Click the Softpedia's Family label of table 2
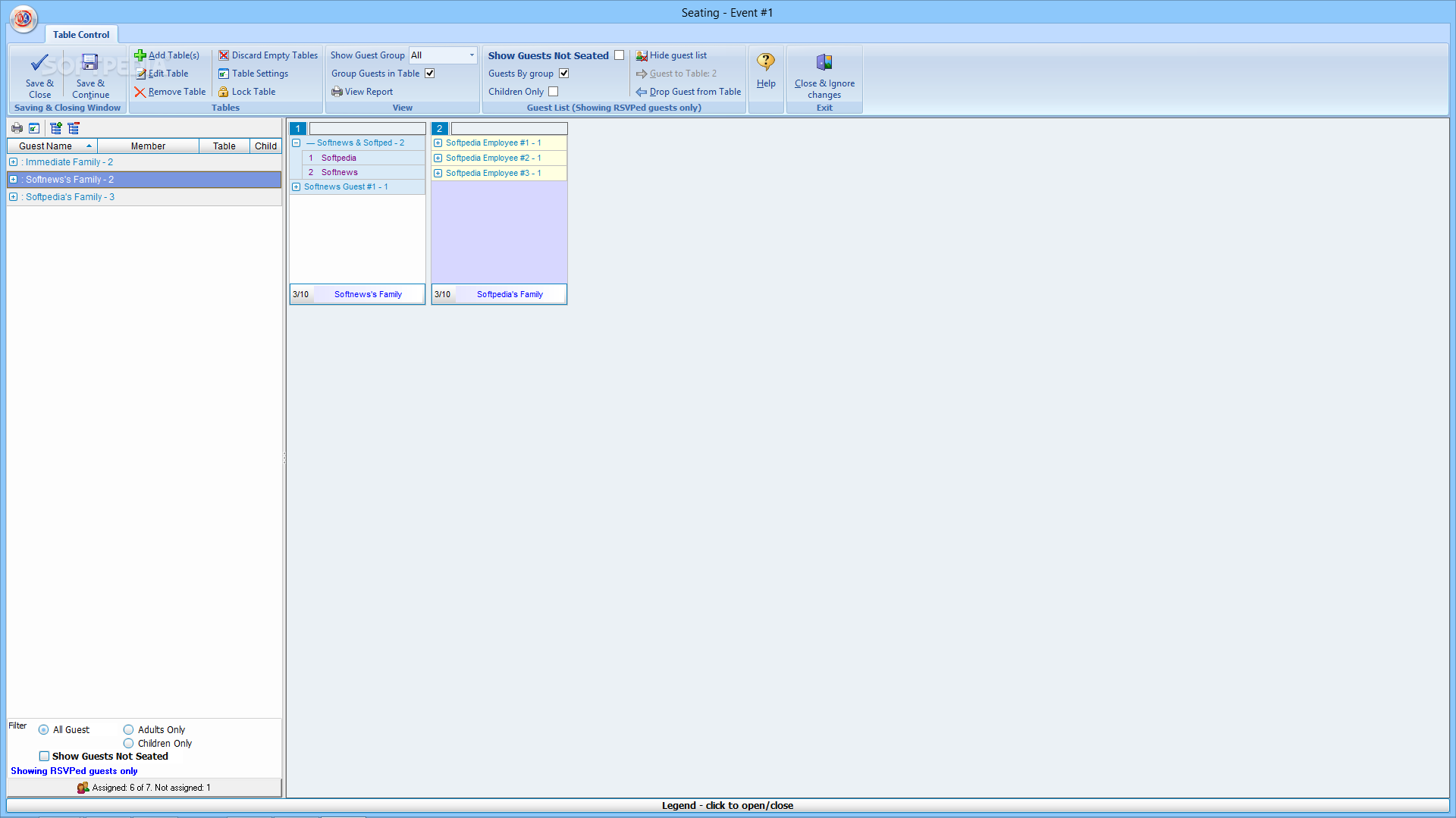1456x818 pixels. click(510, 294)
